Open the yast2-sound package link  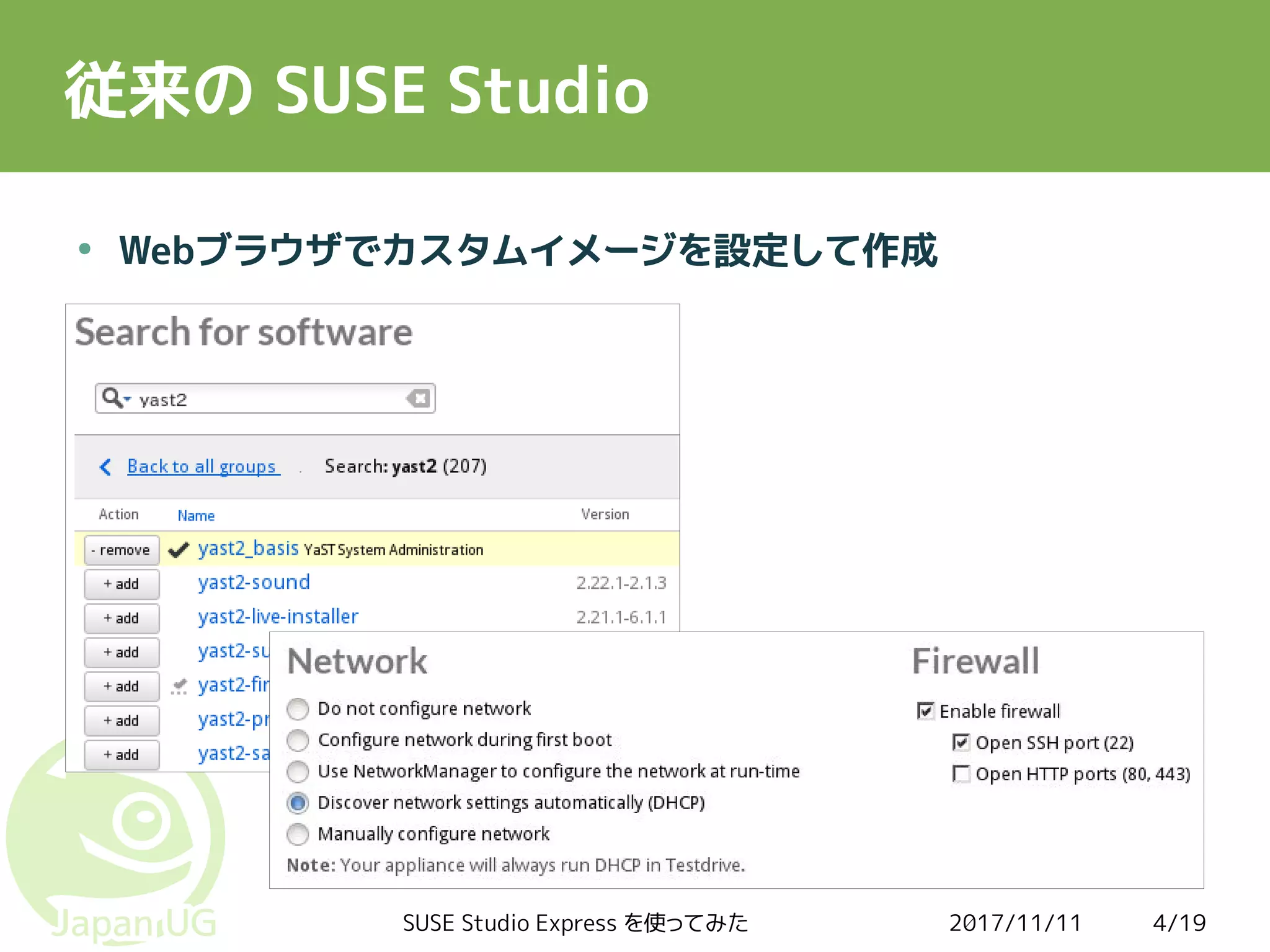pyautogui.click(x=254, y=583)
